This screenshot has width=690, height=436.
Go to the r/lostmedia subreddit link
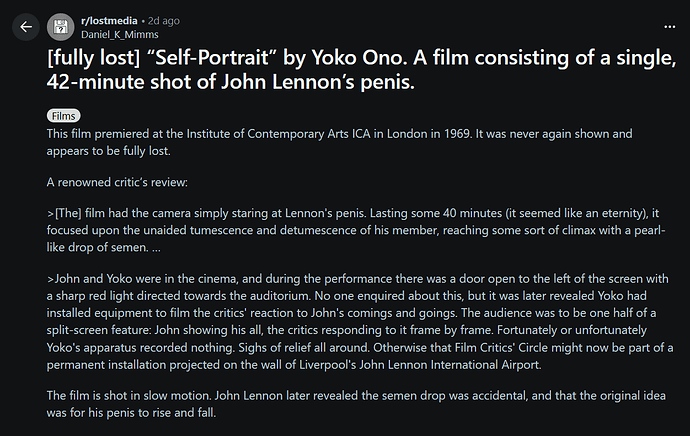click(108, 19)
